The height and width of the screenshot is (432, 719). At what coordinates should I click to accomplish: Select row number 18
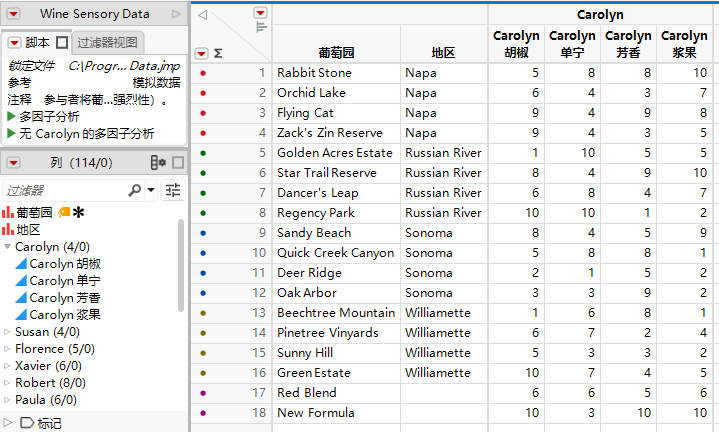click(x=259, y=413)
